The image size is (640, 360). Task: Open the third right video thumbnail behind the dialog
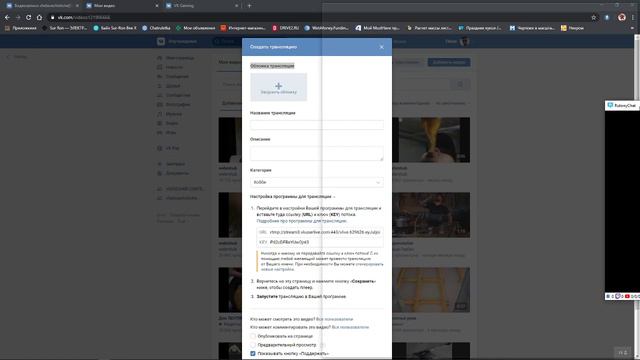tap(431, 290)
